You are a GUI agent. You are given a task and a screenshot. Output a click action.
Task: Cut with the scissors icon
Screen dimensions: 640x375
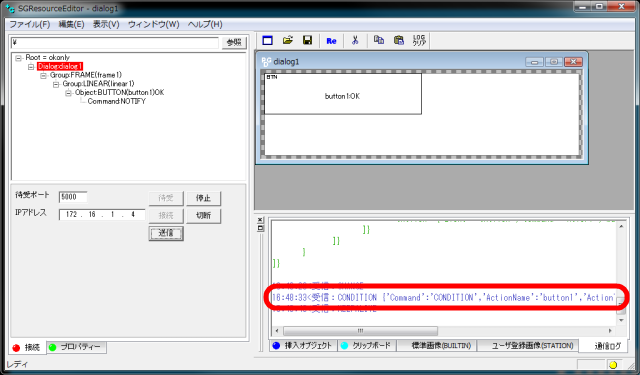355,40
